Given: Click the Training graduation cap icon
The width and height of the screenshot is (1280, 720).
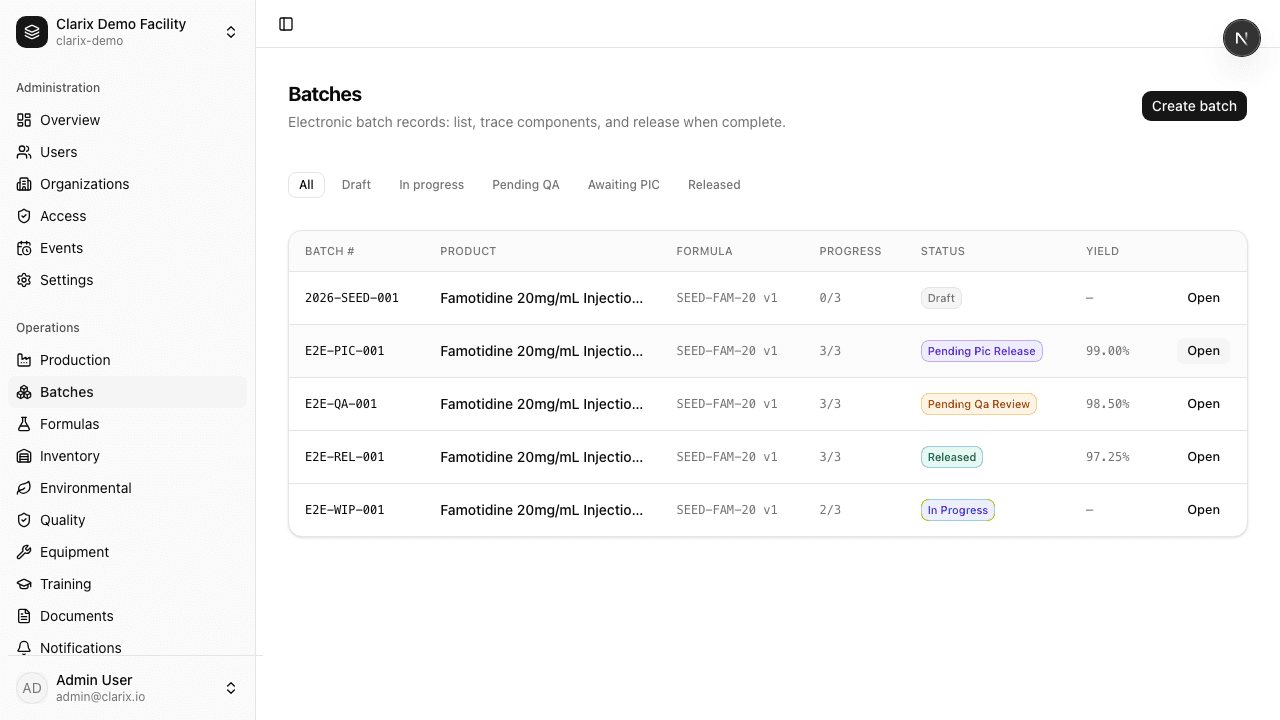Looking at the screenshot, I should pos(24,584).
